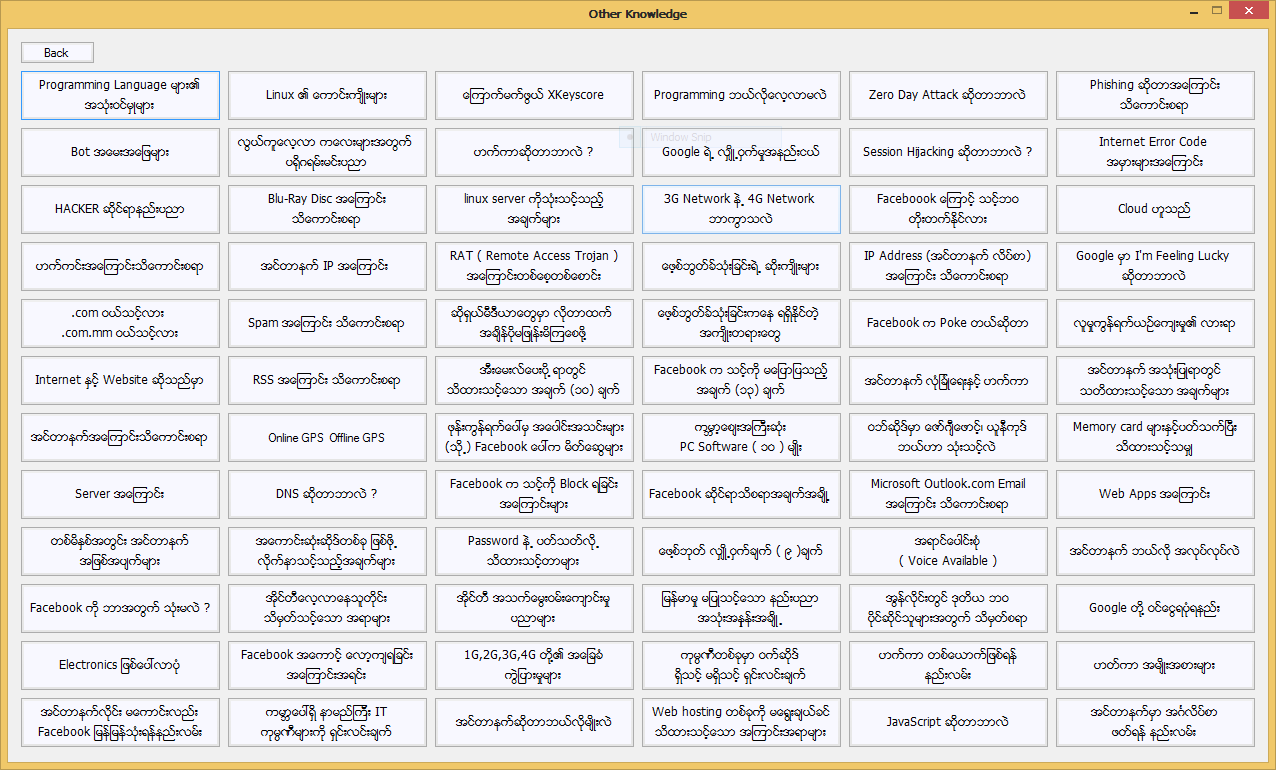The image size is (1276, 770).
Task: Select the Session Hijacking lesson
Action: [x=948, y=152]
